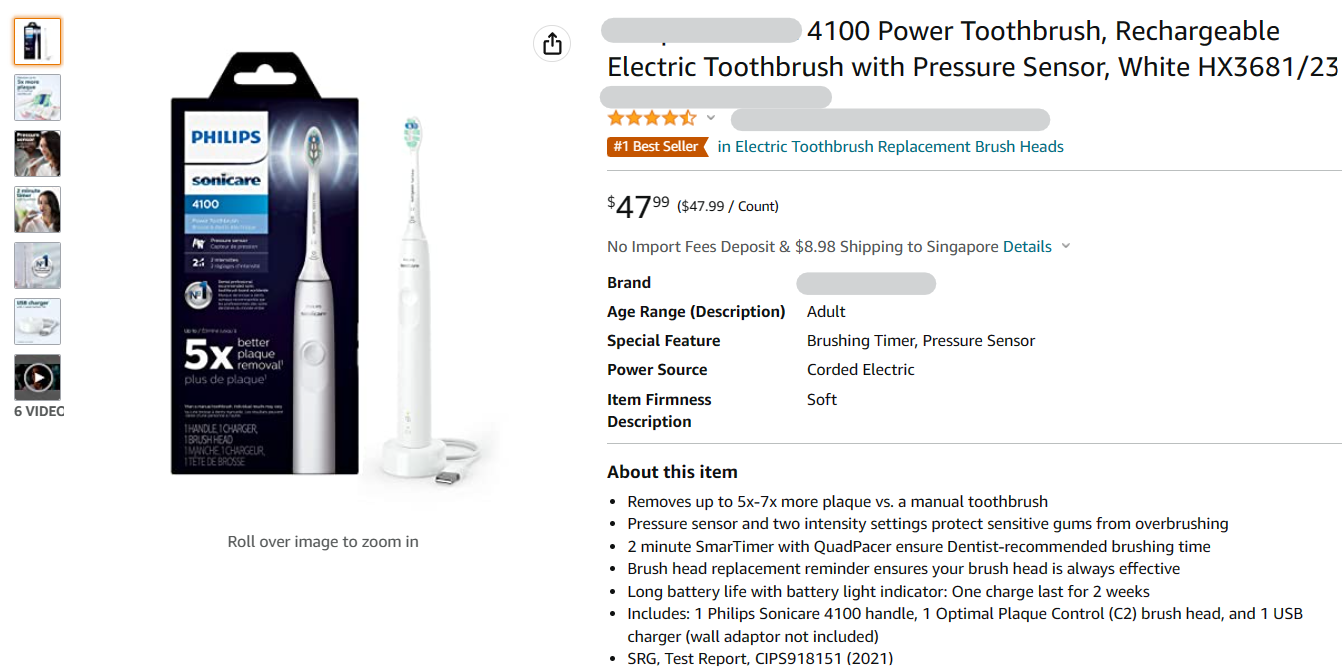Open 'Electric Toothbrush Replacement Brush Heads' category link
Screen dimensions: 1342x667
890,146
